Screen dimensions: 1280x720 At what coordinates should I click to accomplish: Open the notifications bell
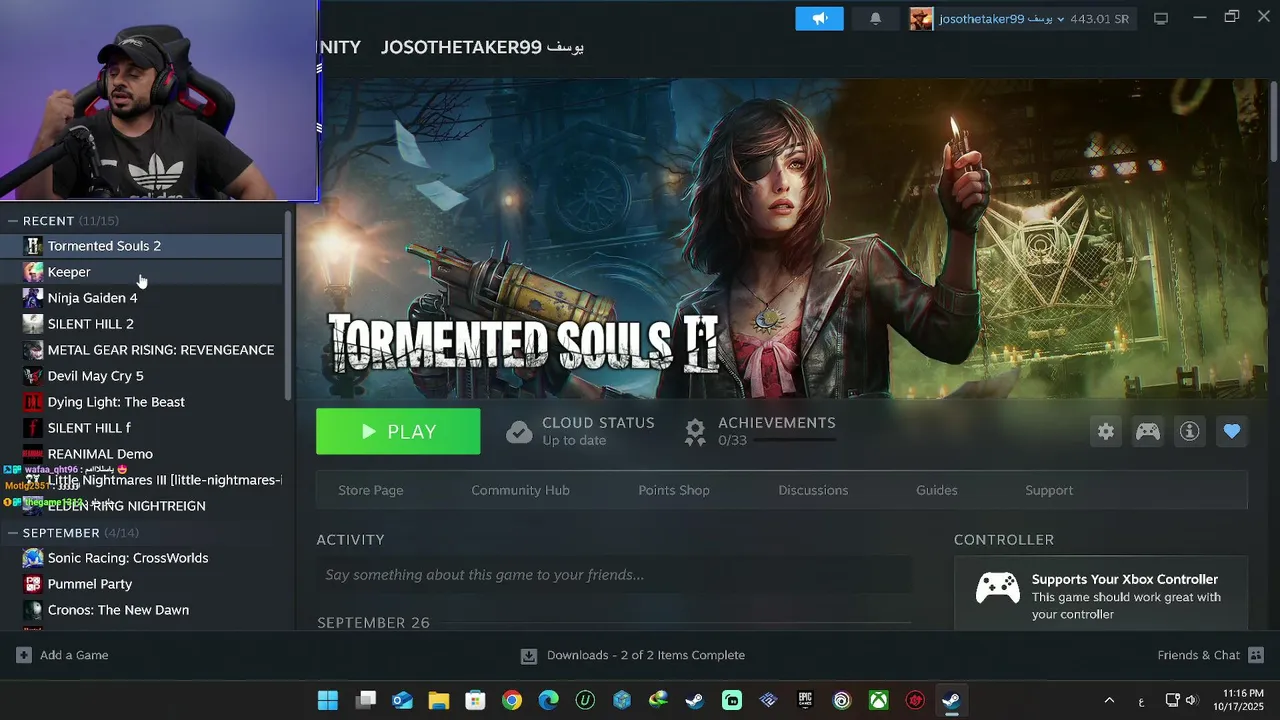[x=875, y=18]
